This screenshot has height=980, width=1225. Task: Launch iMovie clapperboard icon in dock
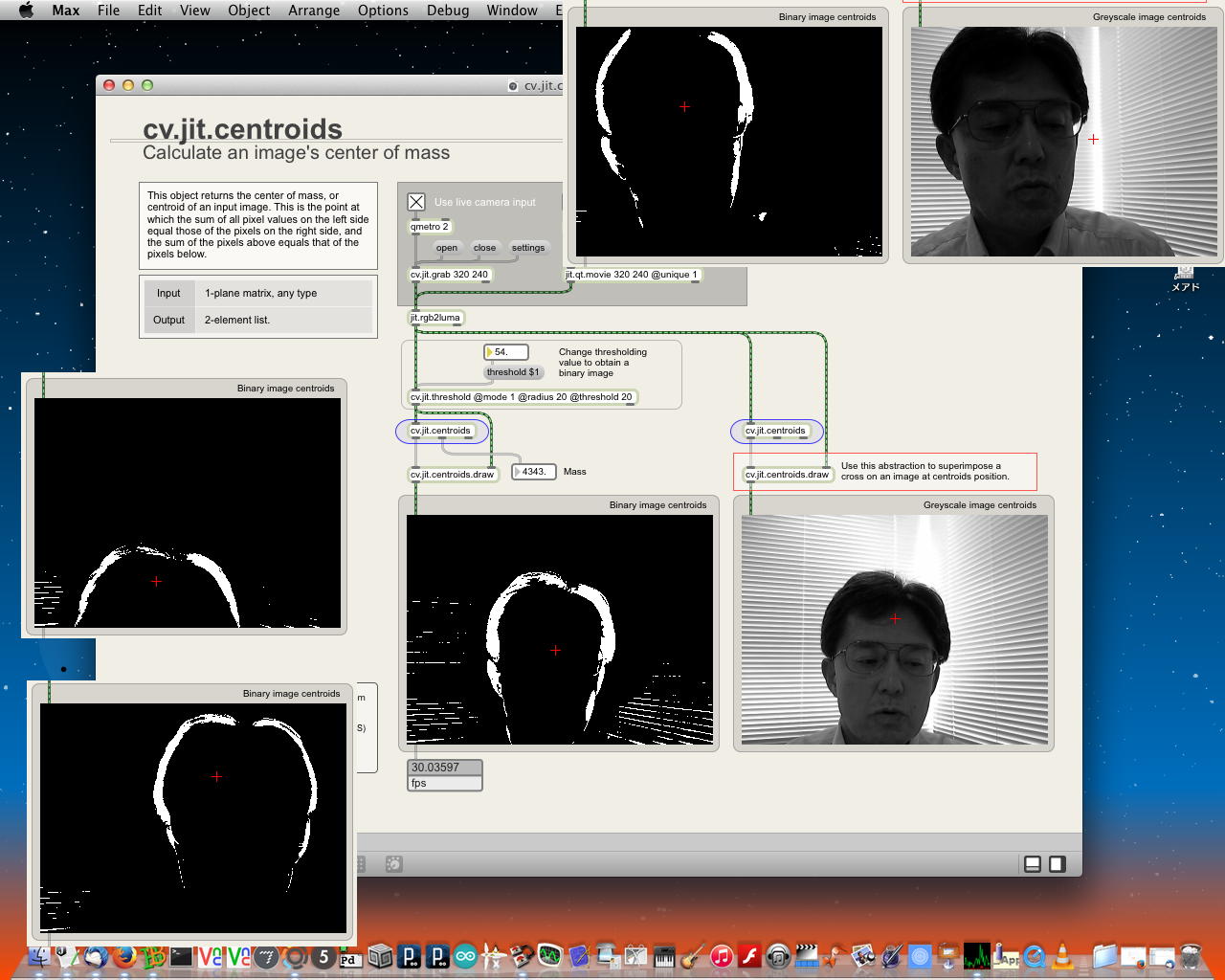[807, 955]
